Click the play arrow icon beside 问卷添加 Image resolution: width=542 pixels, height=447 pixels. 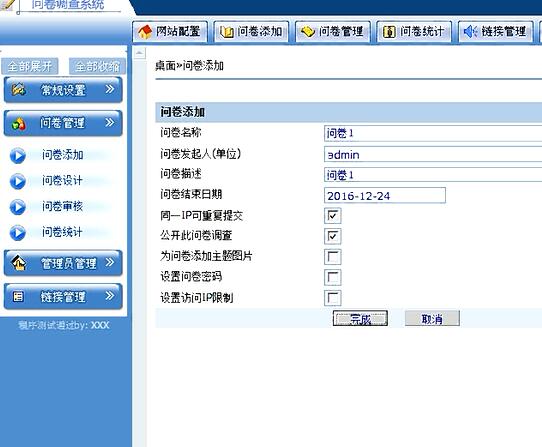click(18, 156)
